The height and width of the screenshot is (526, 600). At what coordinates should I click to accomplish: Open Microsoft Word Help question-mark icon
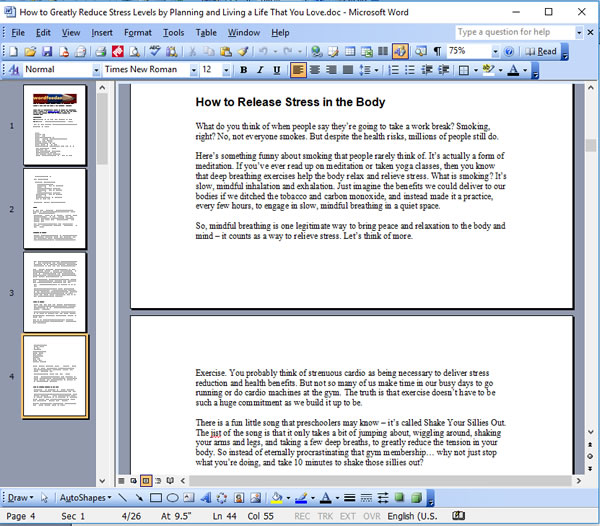(509, 51)
